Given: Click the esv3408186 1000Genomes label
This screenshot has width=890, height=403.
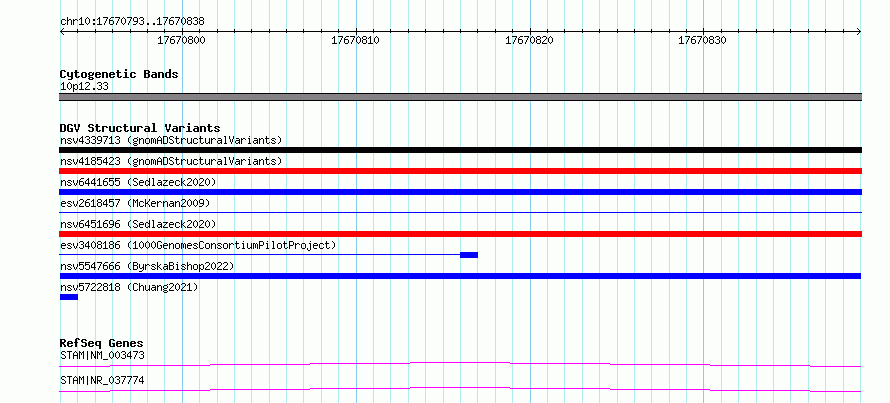Looking at the screenshot, I should [198, 245].
